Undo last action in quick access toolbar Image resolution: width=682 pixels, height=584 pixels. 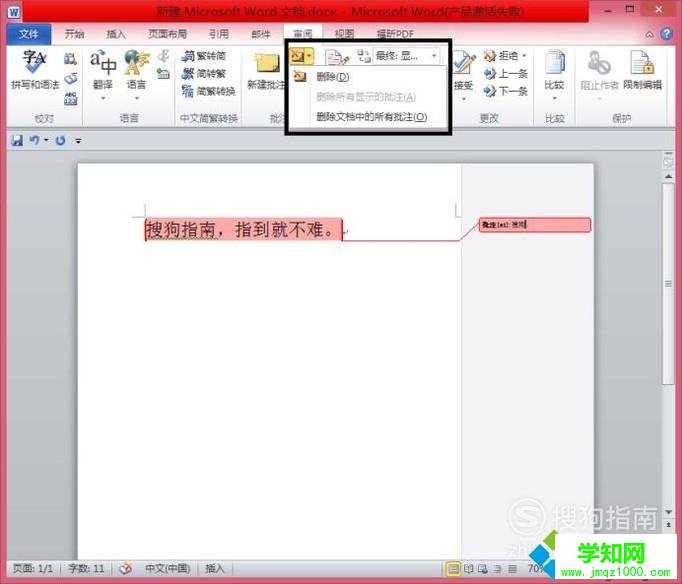34,140
